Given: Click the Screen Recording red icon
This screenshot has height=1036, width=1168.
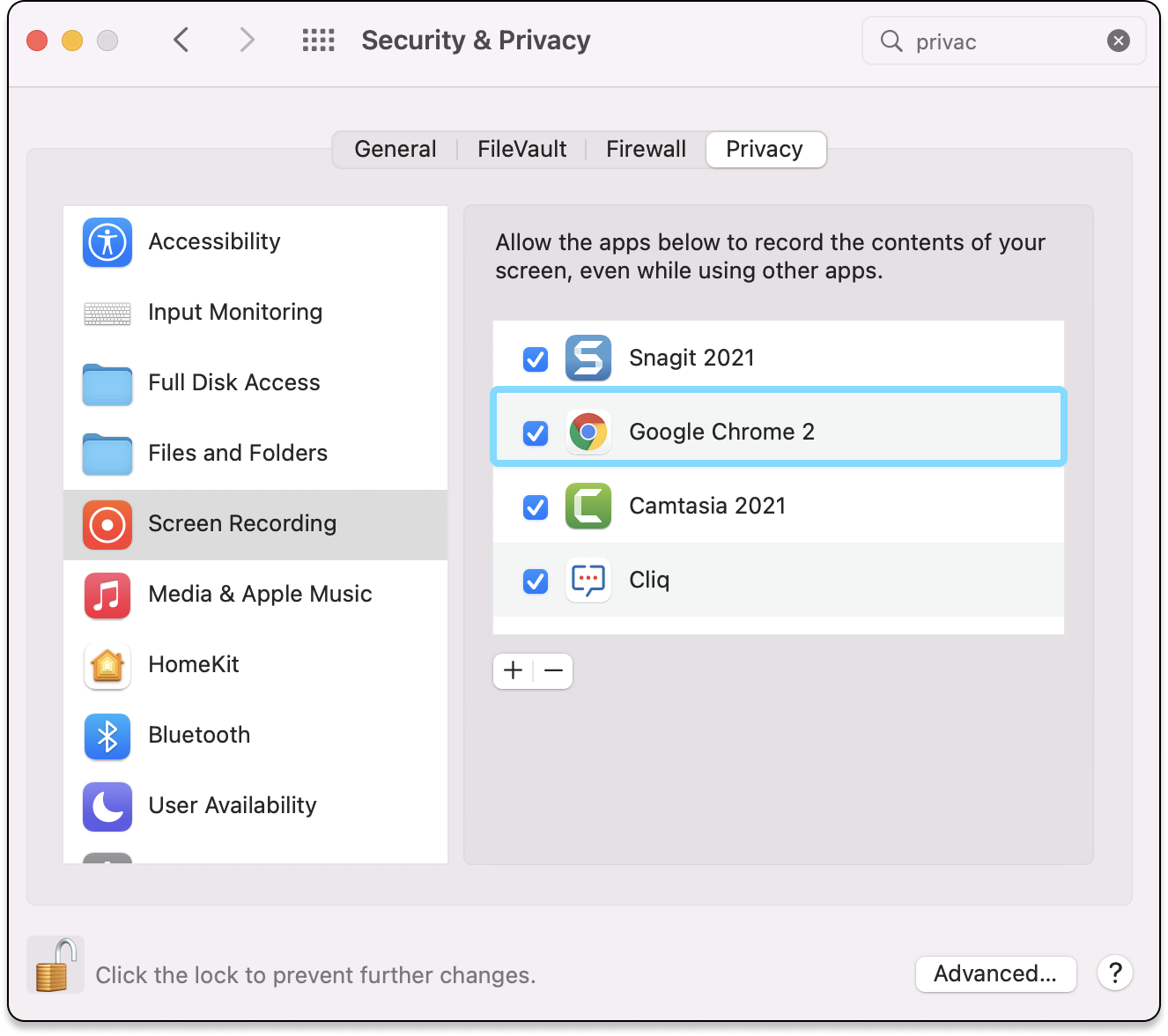Looking at the screenshot, I should tap(107, 525).
